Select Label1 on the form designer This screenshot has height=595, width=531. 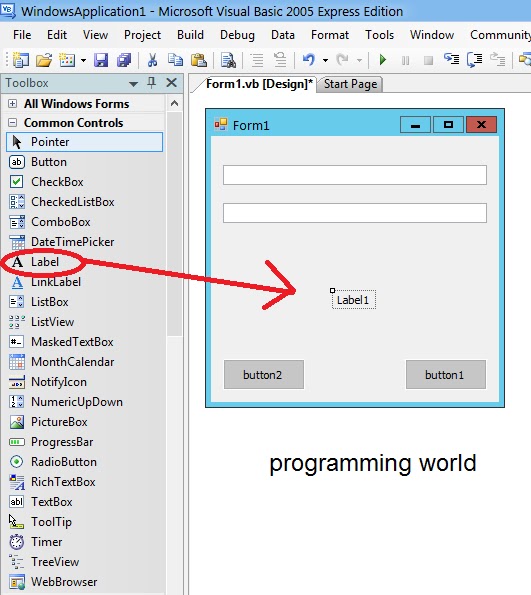(x=354, y=300)
